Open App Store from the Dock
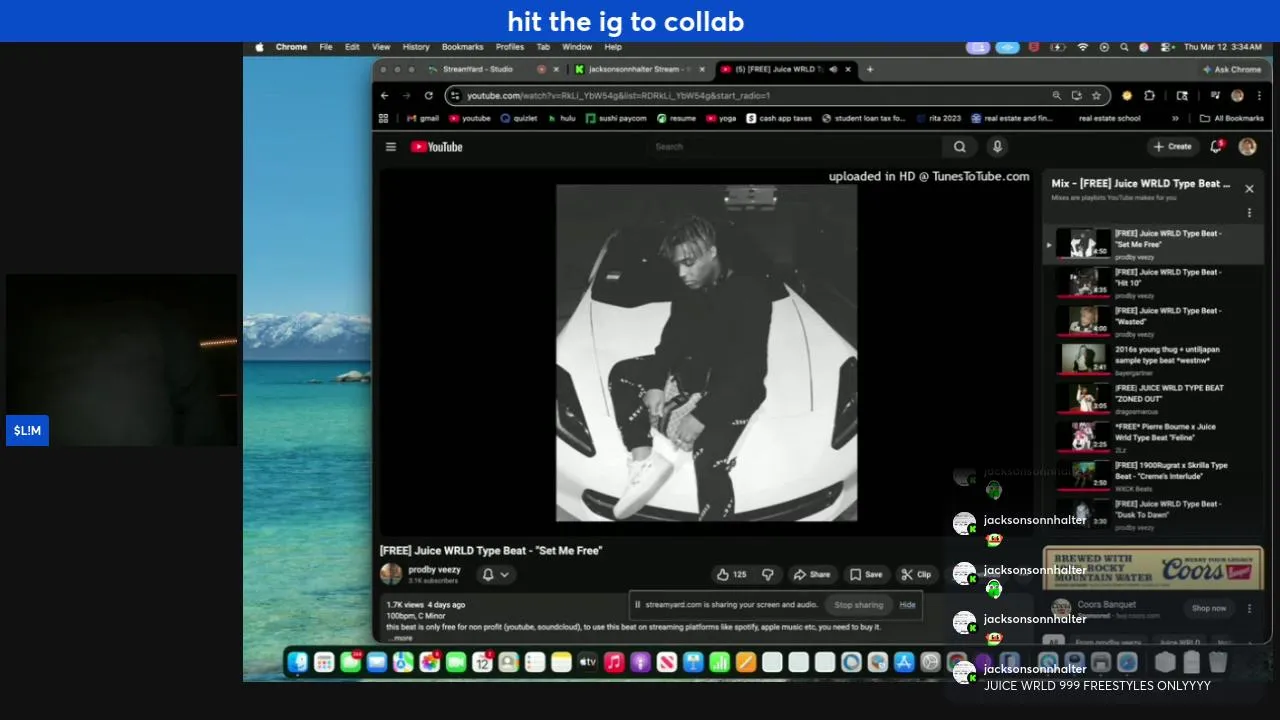 [904, 662]
